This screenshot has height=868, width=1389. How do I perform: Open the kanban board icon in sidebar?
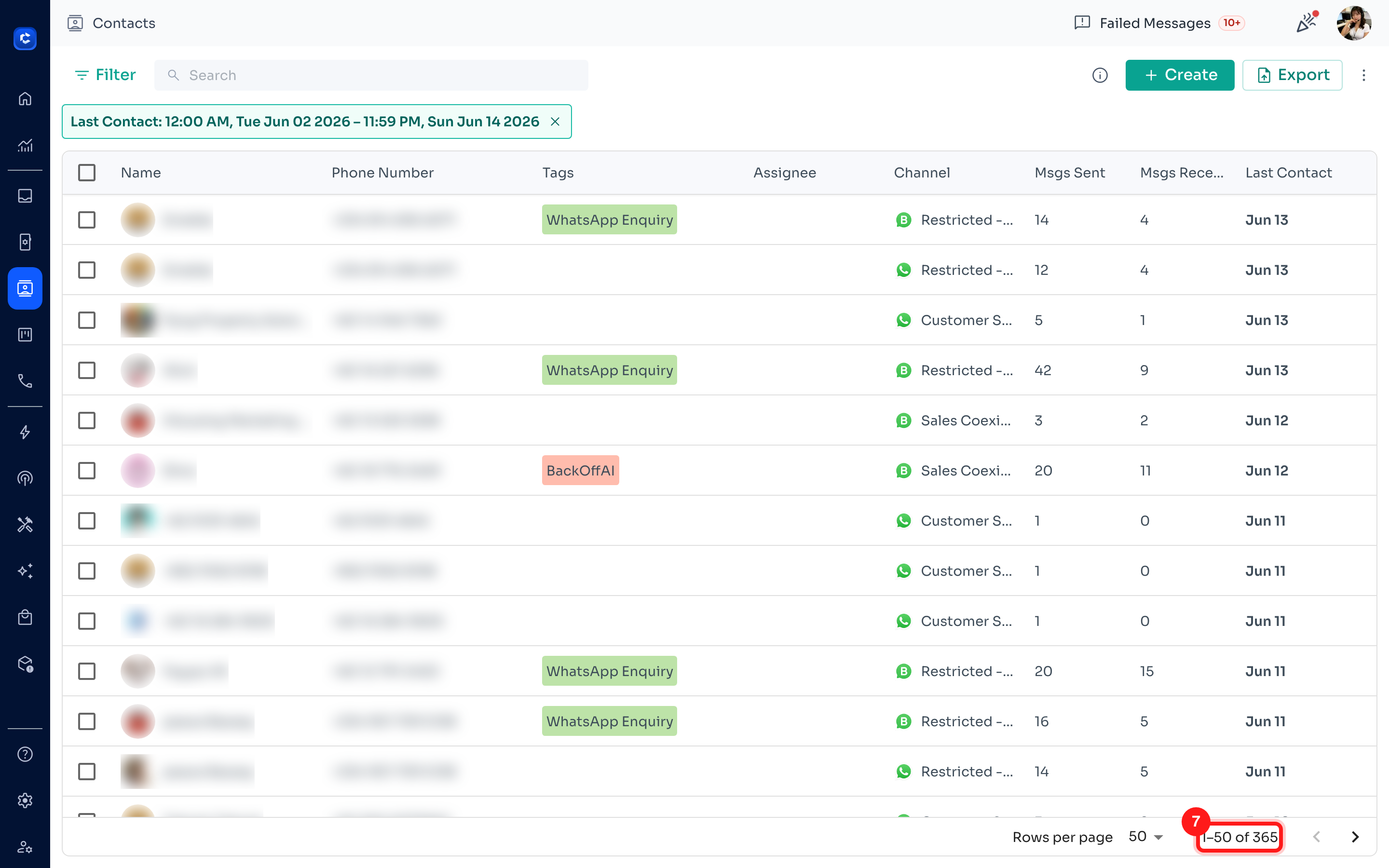point(25,335)
